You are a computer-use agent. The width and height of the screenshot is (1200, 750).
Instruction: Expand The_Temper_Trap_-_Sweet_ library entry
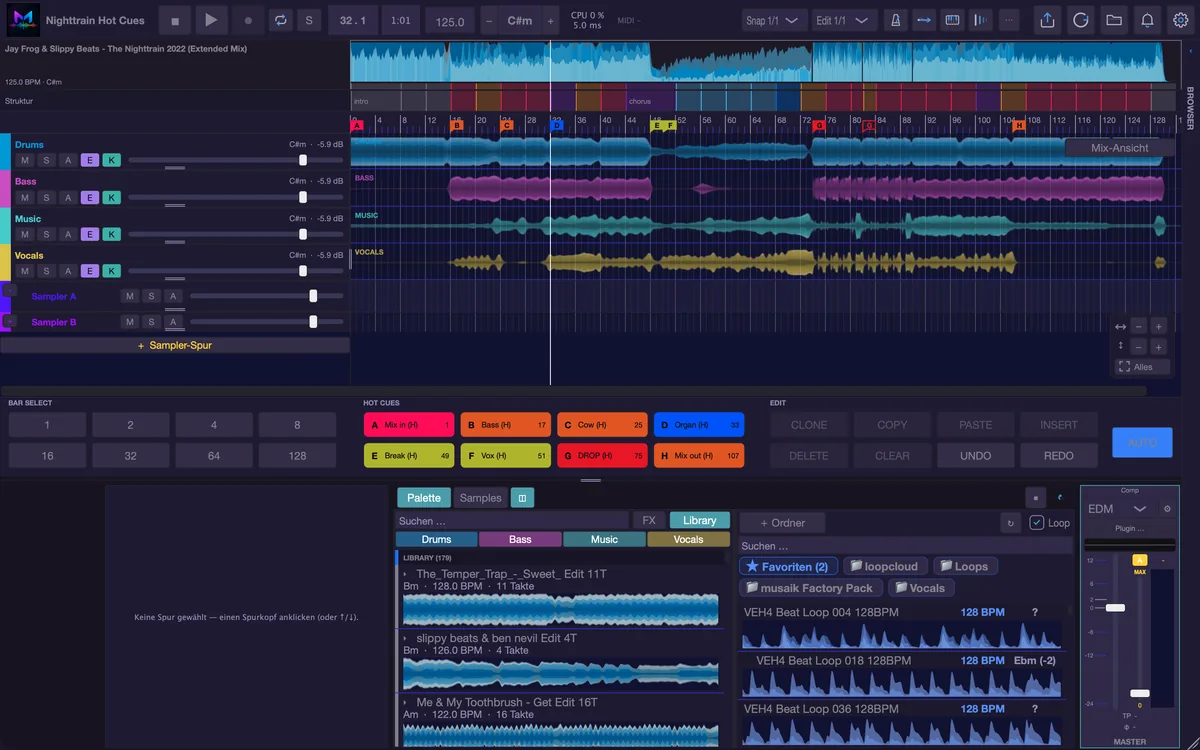(405, 574)
